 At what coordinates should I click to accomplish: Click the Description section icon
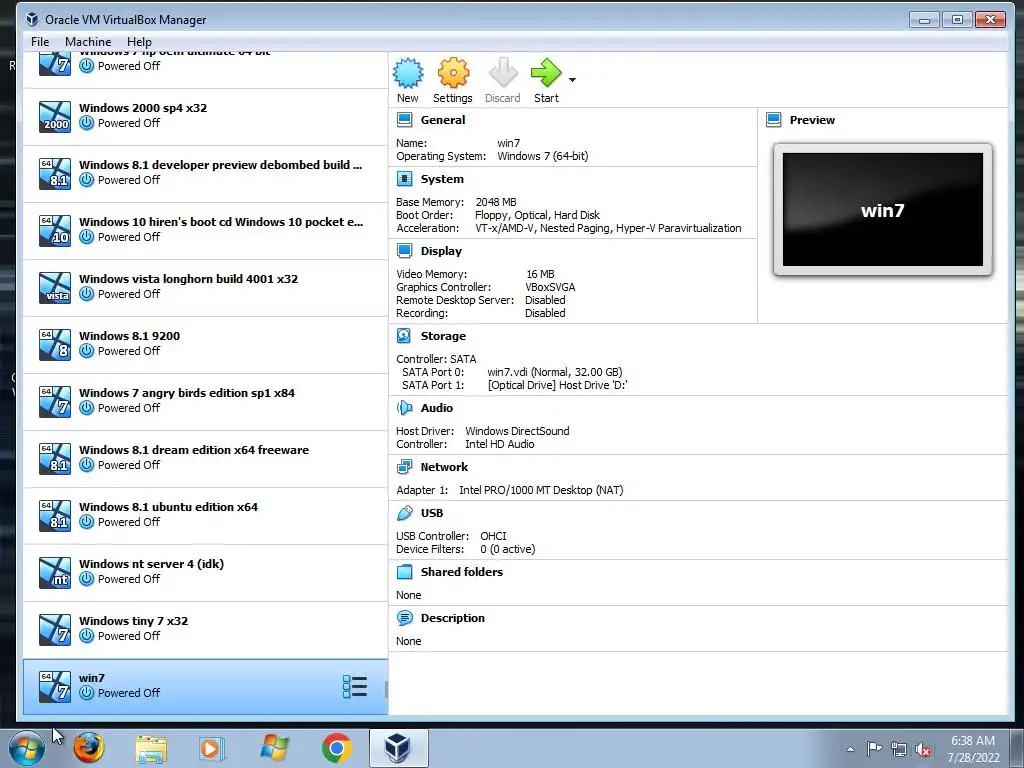(x=404, y=618)
